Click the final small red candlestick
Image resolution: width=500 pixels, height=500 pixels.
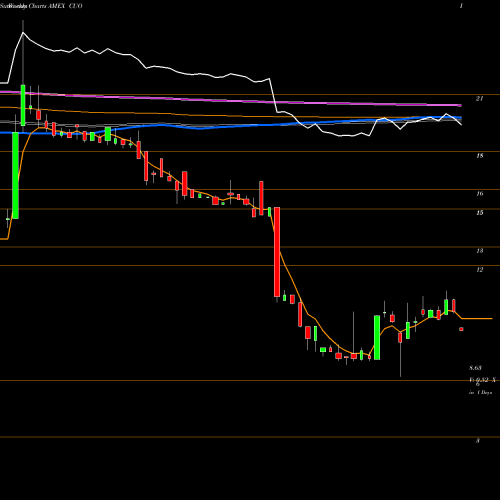pyautogui.click(x=461, y=329)
